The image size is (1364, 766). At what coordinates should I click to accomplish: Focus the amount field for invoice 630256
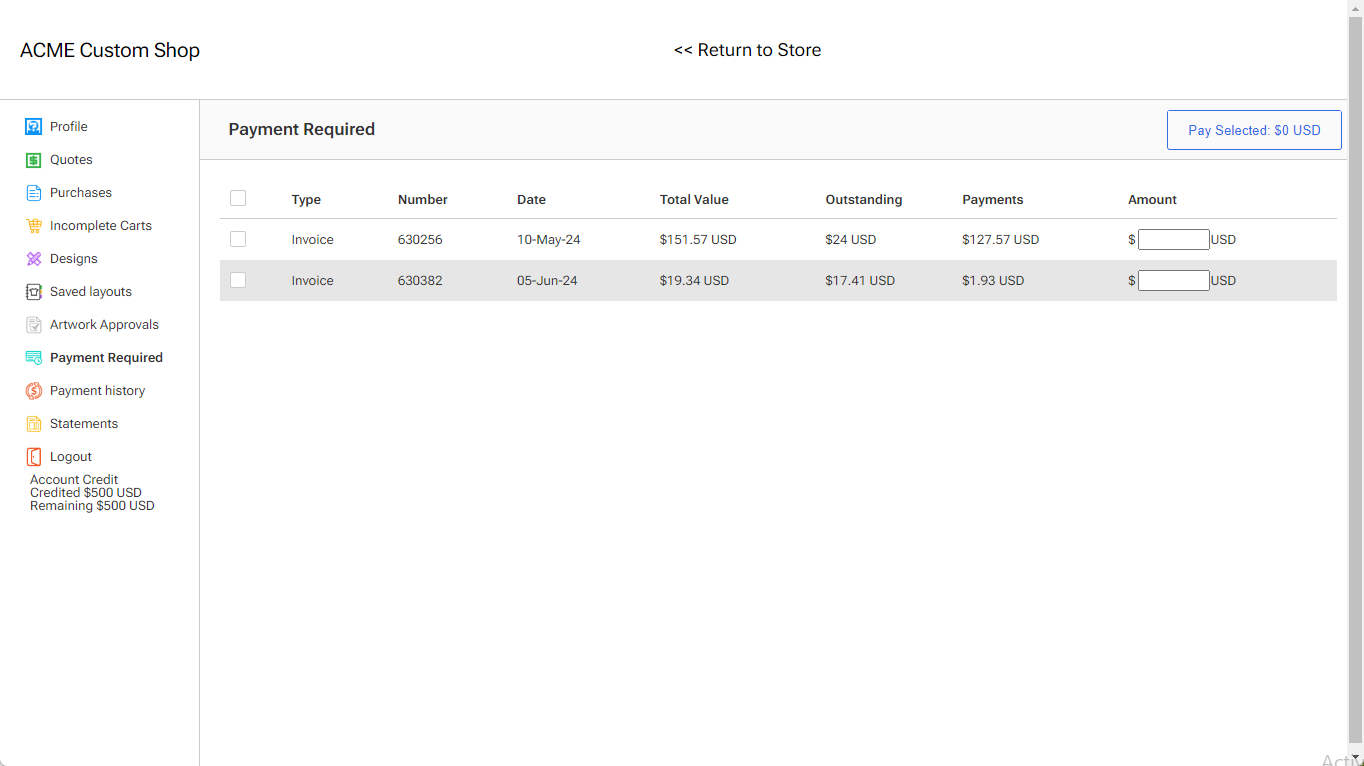click(1174, 239)
